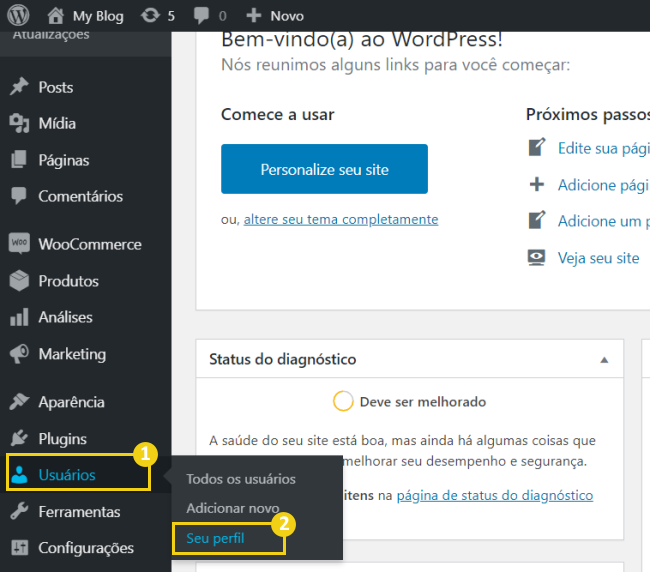Click the Atualizações item in the sidebar
The width and height of the screenshot is (650, 572).
point(51,36)
